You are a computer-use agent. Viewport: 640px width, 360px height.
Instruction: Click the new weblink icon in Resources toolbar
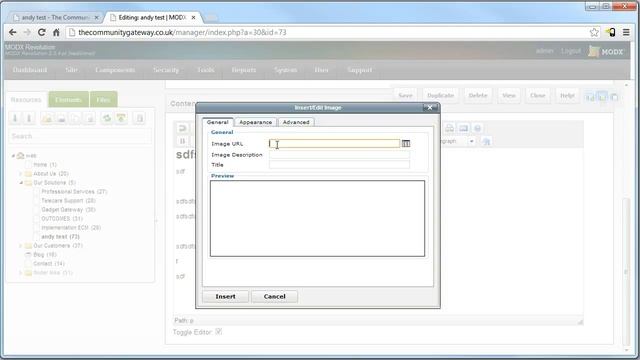coord(61,118)
